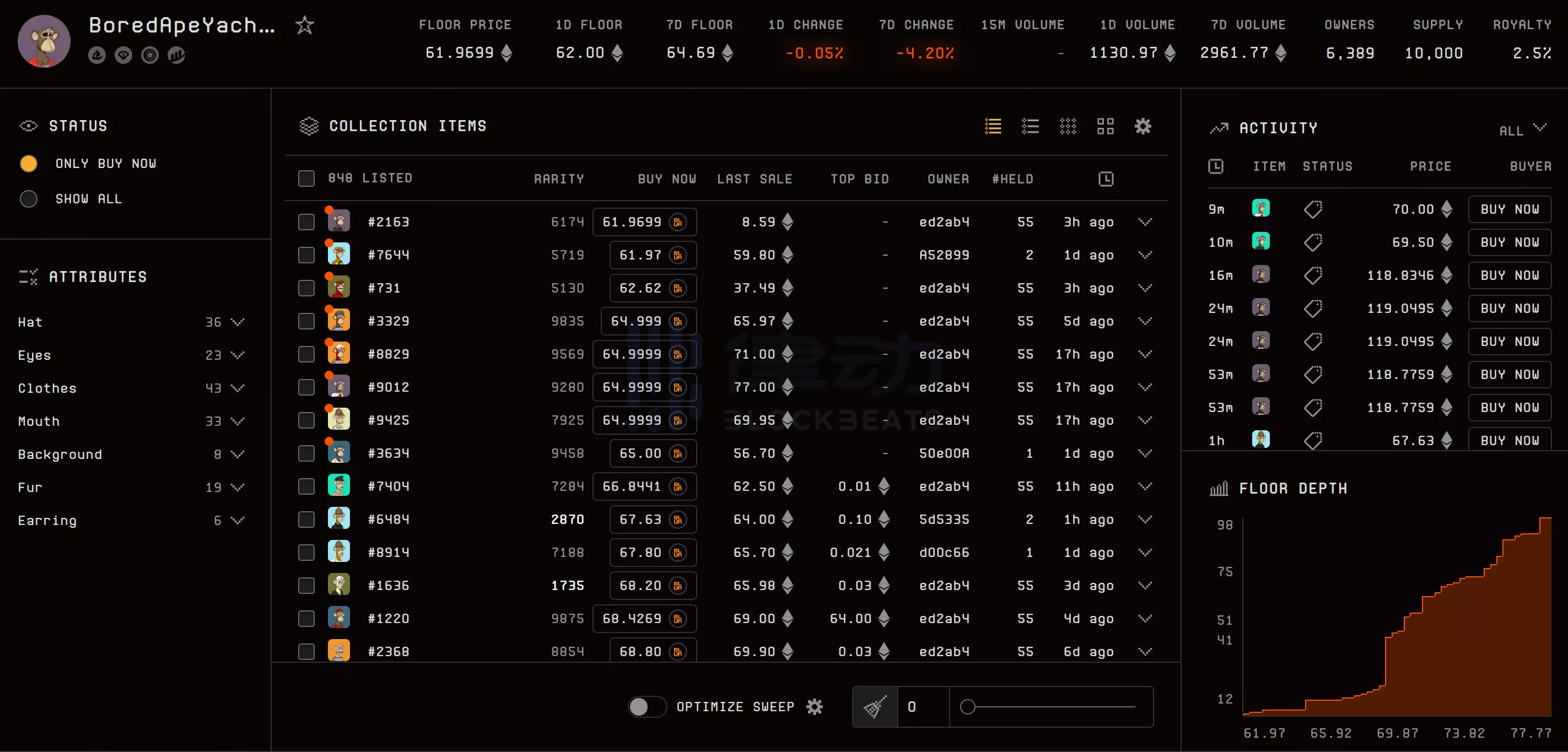
Task: Click the sweep count slider handle
Action: point(967,707)
